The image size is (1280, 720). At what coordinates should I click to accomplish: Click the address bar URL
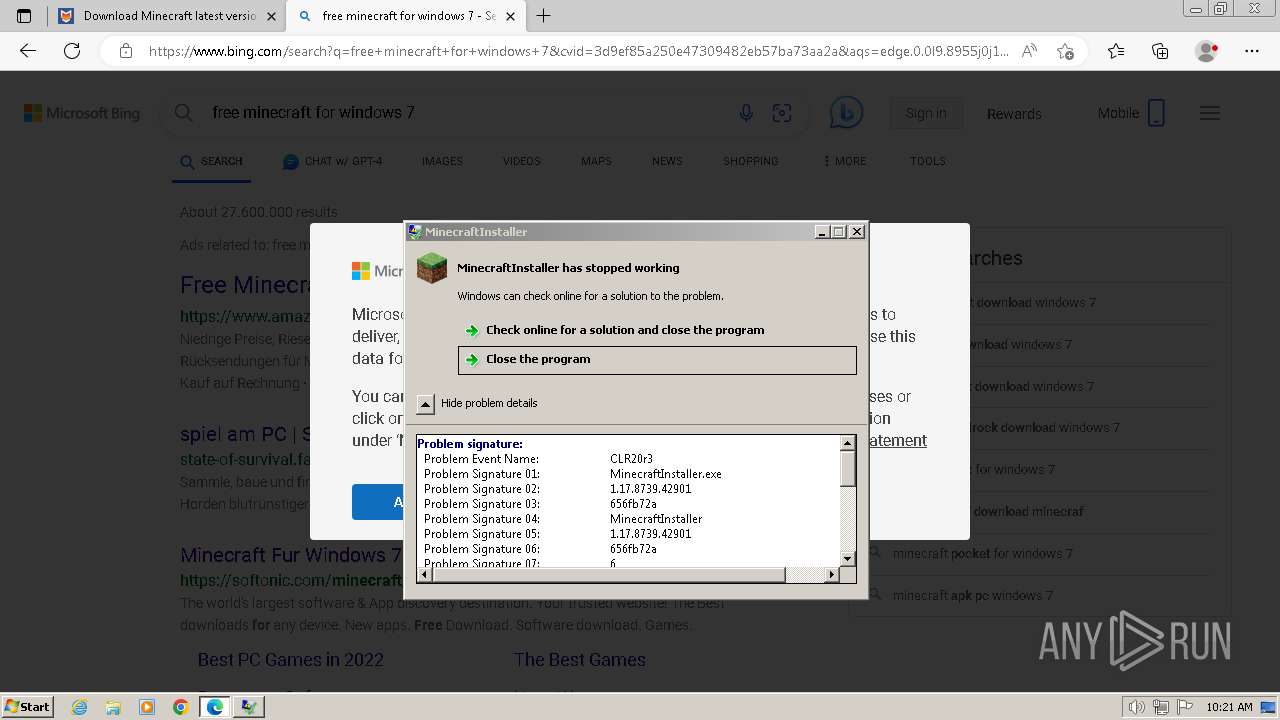coord(578,51)
